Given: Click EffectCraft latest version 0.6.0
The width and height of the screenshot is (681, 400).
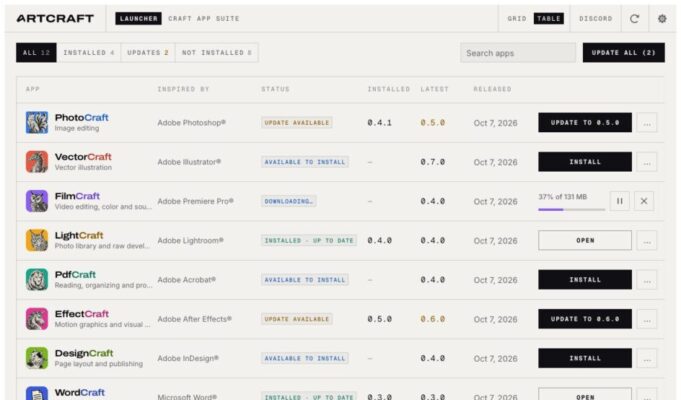Looking at the screenshot, I should (x=433, y=319).
